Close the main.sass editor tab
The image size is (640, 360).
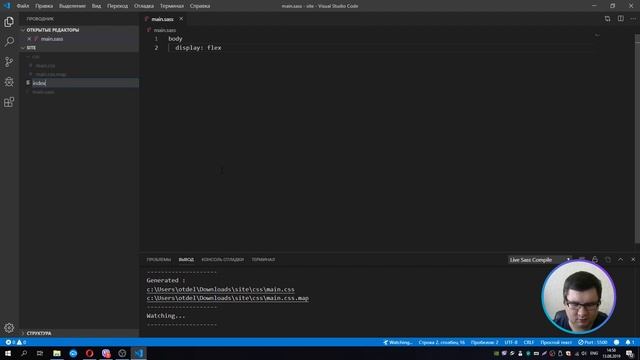pyautogui.click(x=181, y=19)
